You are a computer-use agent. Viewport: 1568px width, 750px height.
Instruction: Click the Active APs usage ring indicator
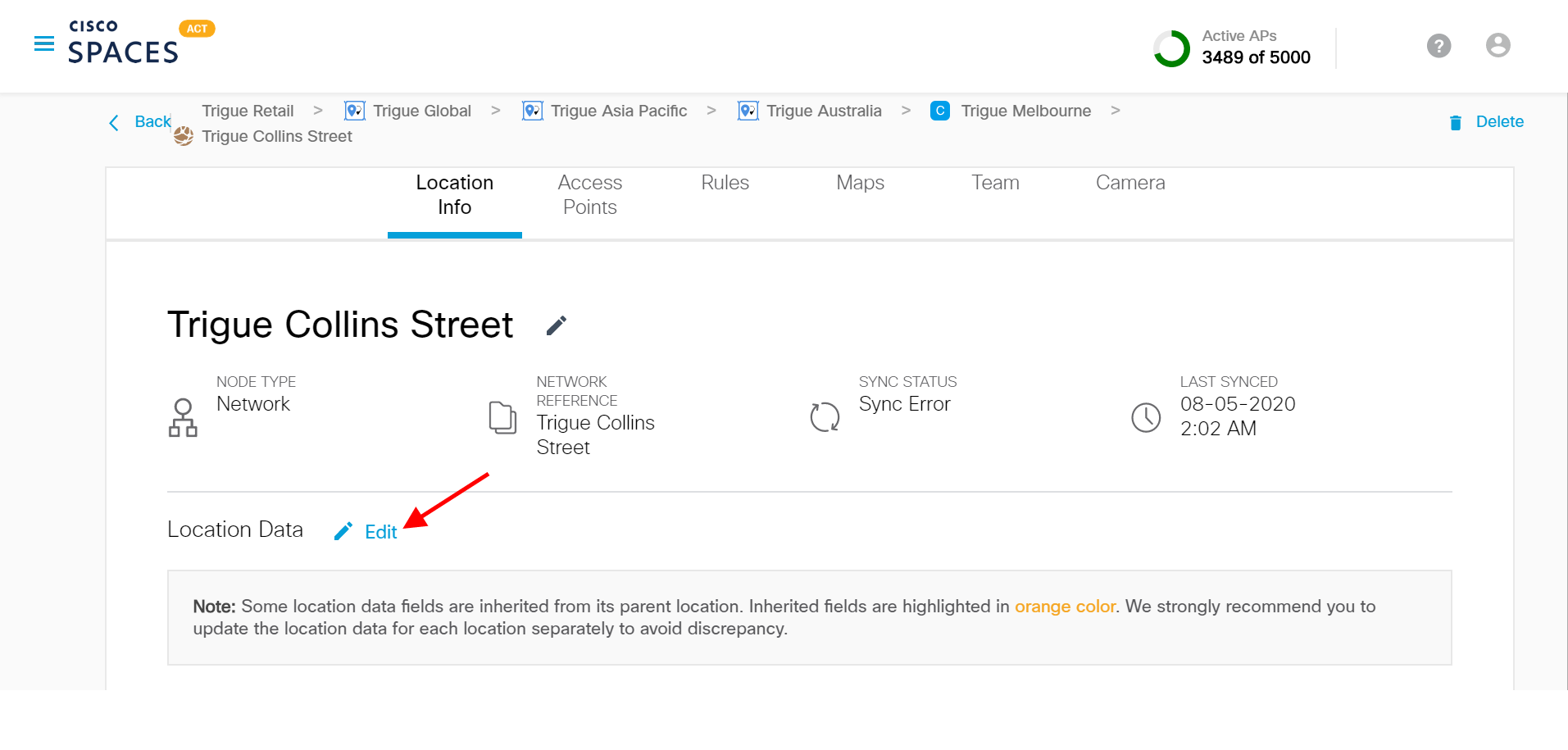coord(1171,48)
